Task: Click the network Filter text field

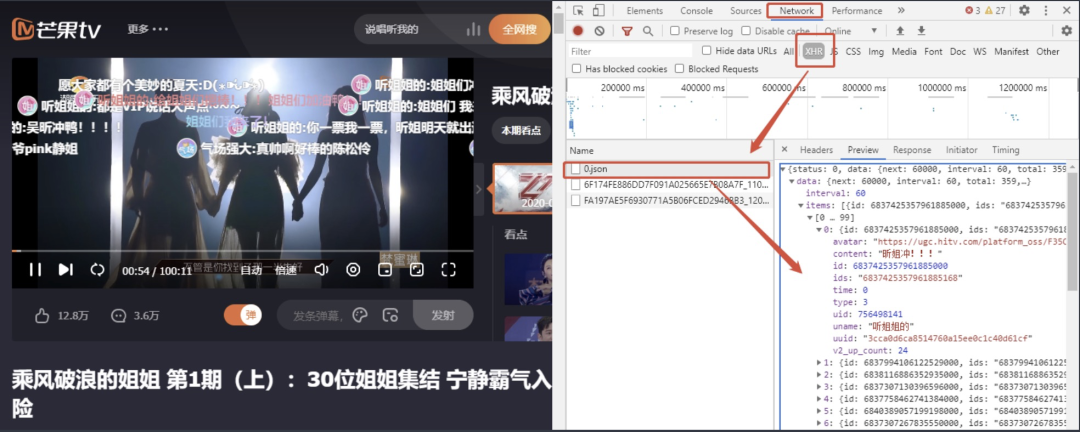Action: [630, 51]
